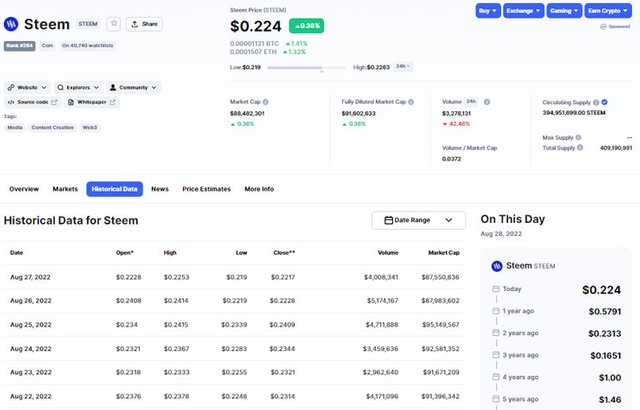The height and width of the screenshot is (410, 640).
Task: Select the Media tag
Action: (x=15, y=127)
